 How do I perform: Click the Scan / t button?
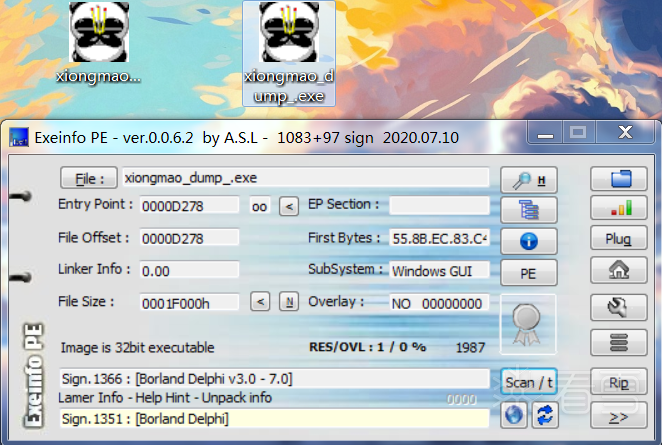pyautogui.click(x=529, y=382)
